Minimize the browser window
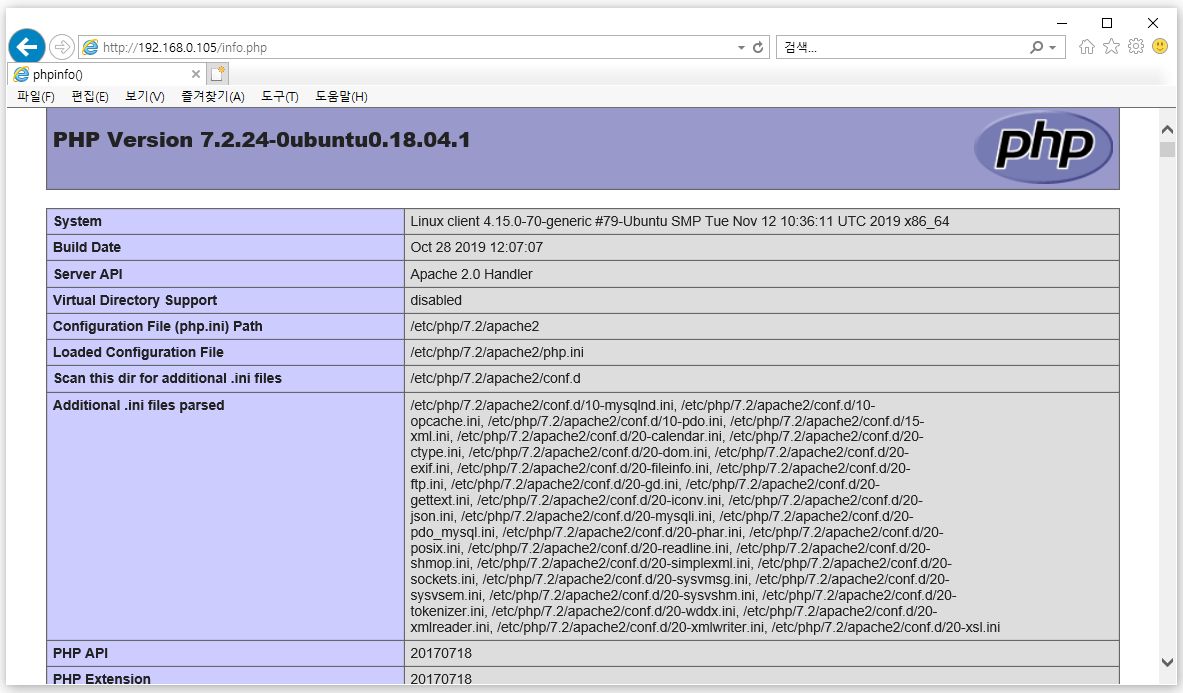The height and width of the screenshot is (693, 1183). pyautogui.click(x=1062, y=23)
